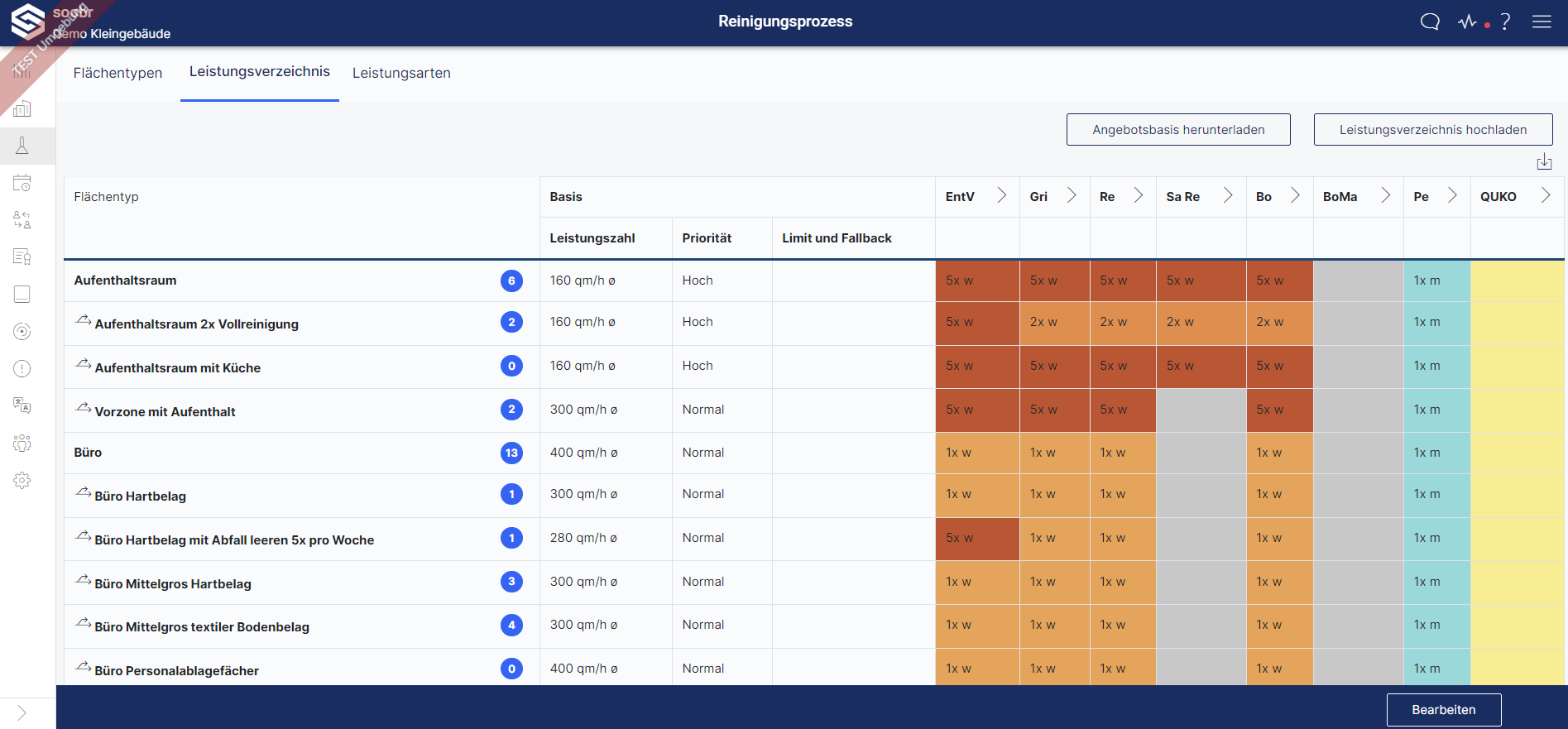Screen dimensions: 1568x729
Task: Expand the EntV column group
Action: coord(1002,195)
